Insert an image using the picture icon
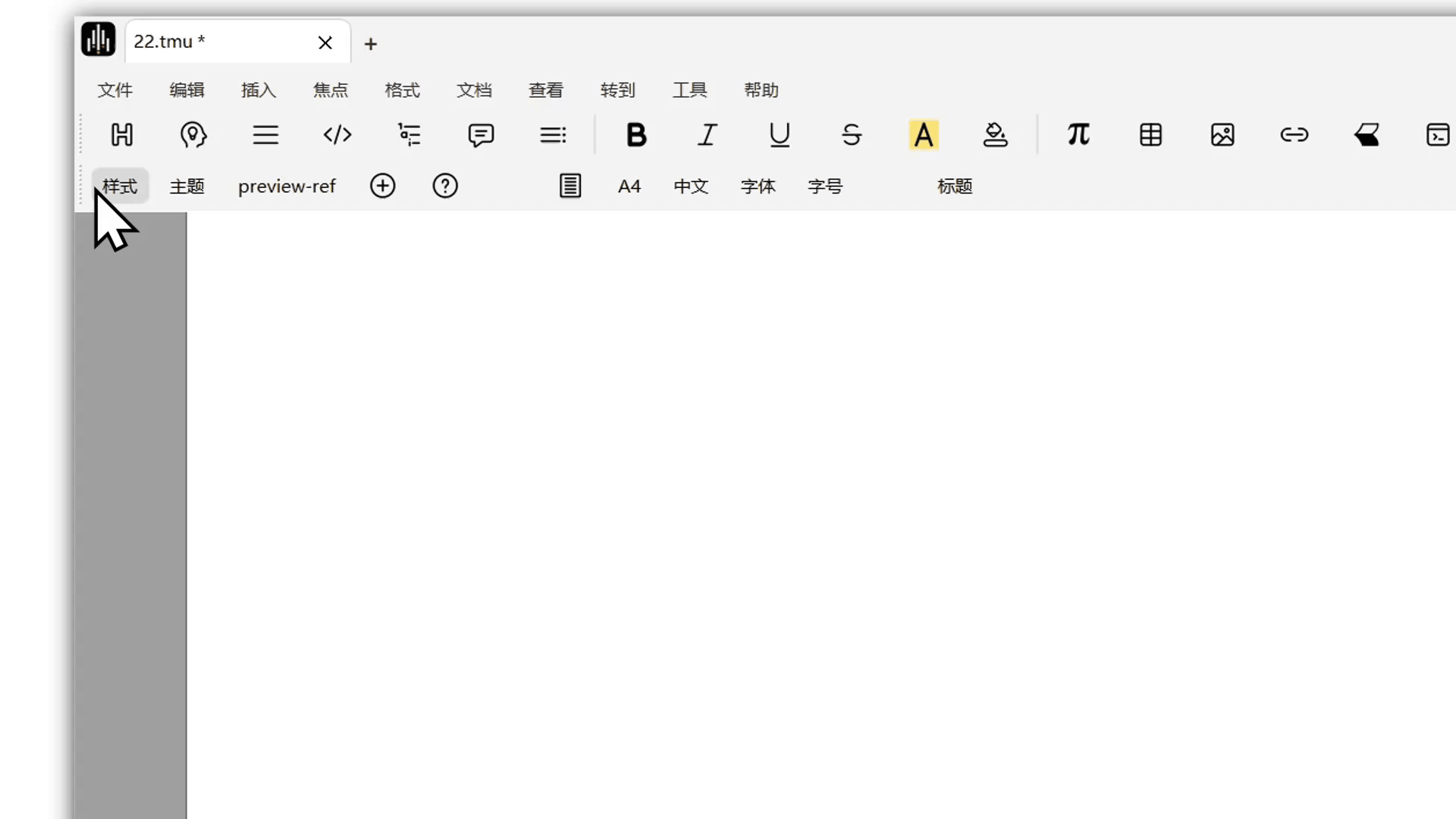The width and height of the screenshot is (1456, 819). [x=1222, y=135]
